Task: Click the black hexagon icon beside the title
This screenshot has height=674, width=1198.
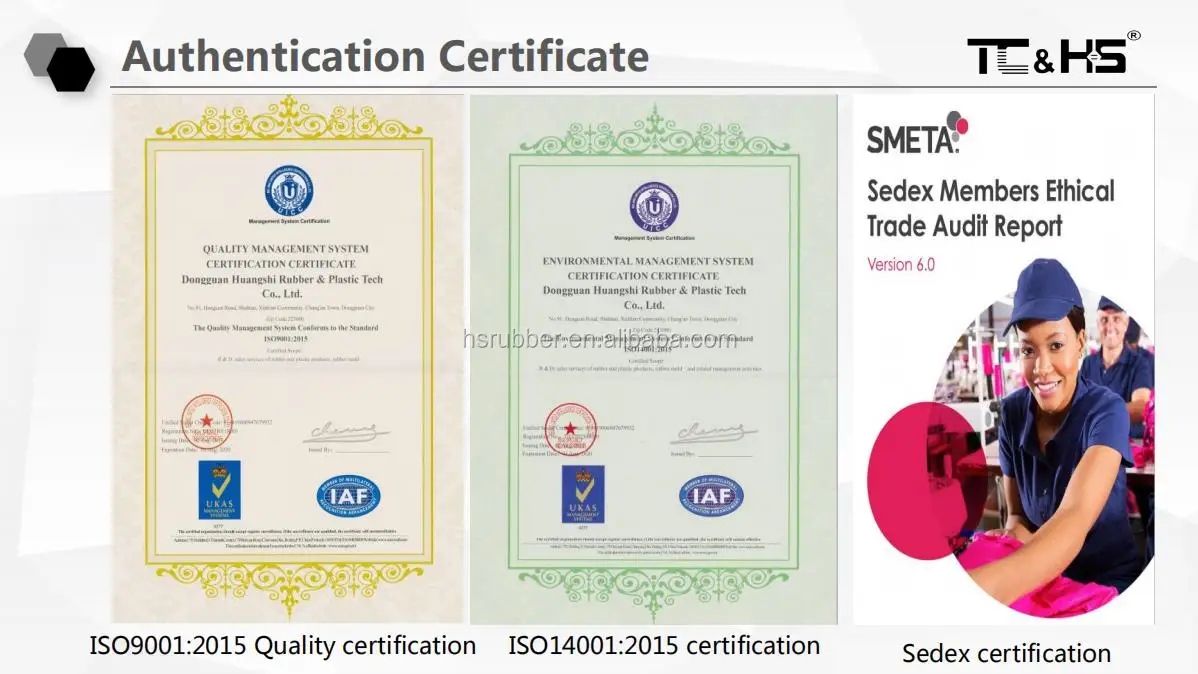Action: pos(70,70)
